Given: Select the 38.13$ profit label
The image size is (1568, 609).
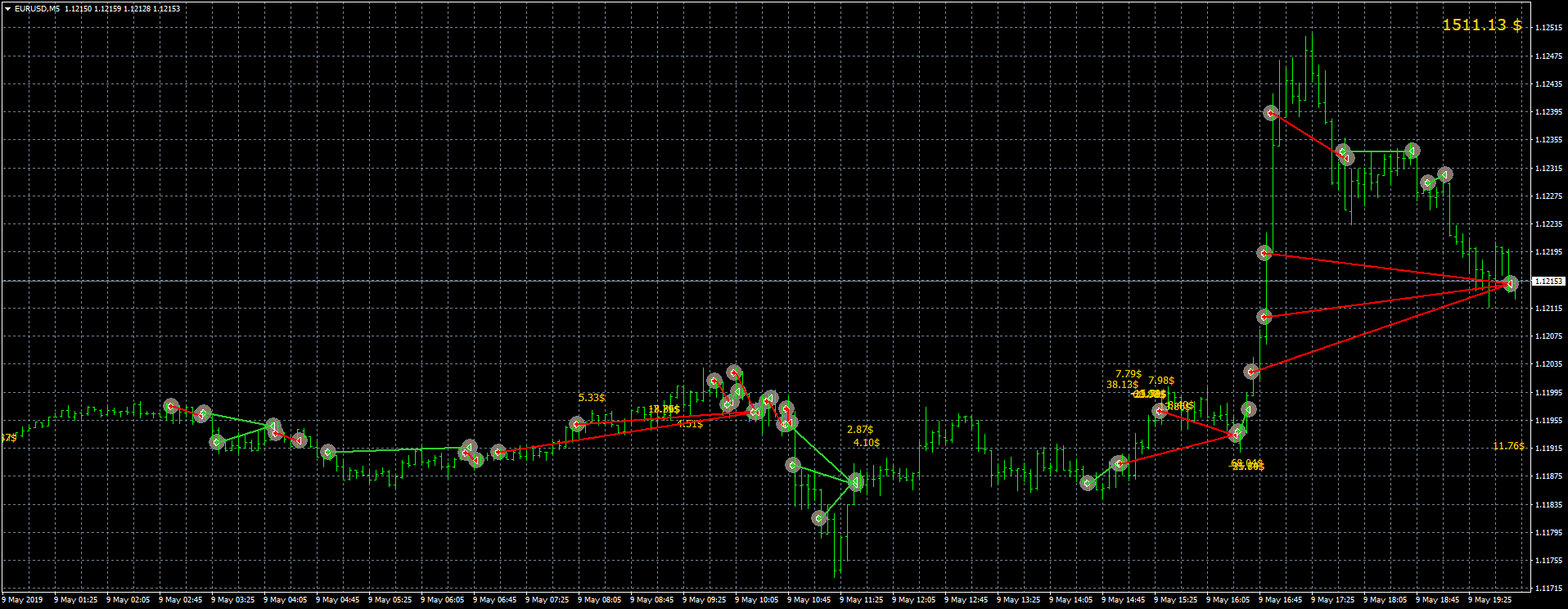Looking at the screenshot, I should [x=1123, y=385].
